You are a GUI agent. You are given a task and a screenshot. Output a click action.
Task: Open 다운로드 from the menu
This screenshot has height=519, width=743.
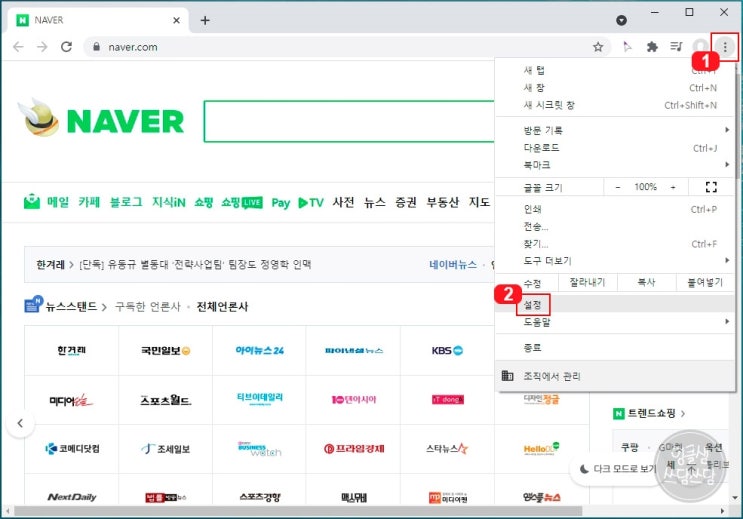coord(615,148)
